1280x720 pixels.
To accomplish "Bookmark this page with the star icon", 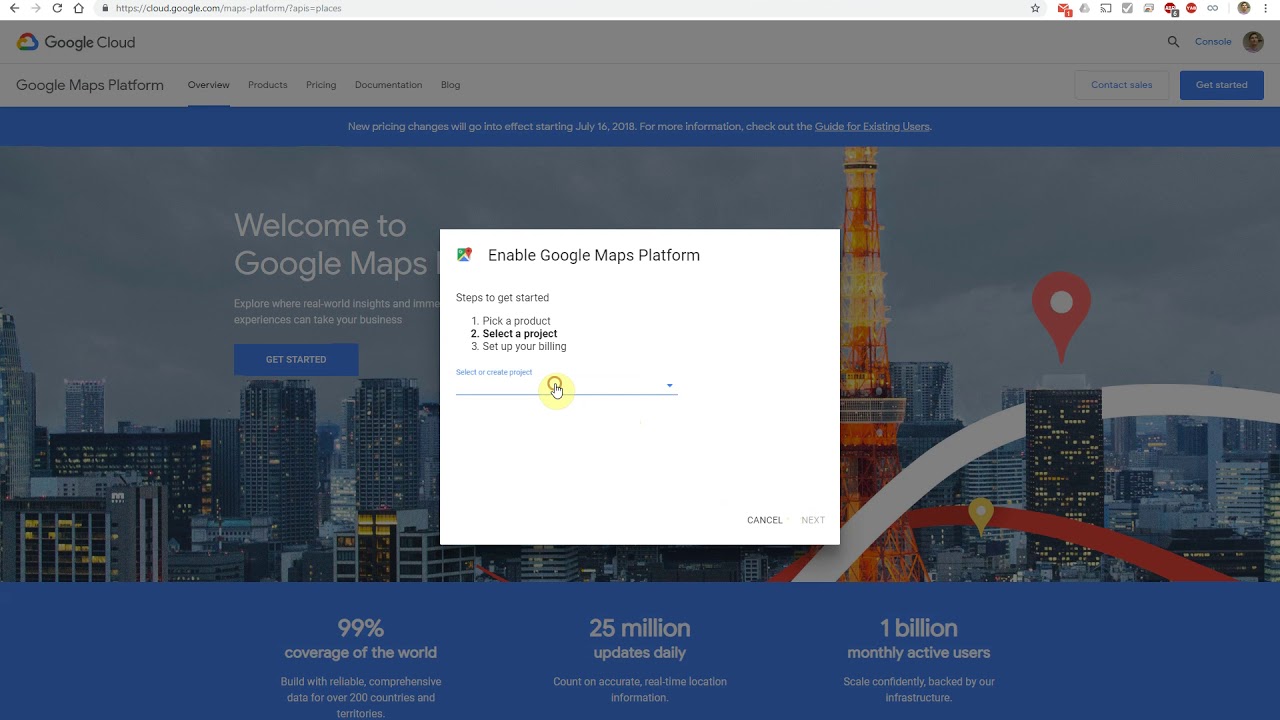I will coord(1035,8).
